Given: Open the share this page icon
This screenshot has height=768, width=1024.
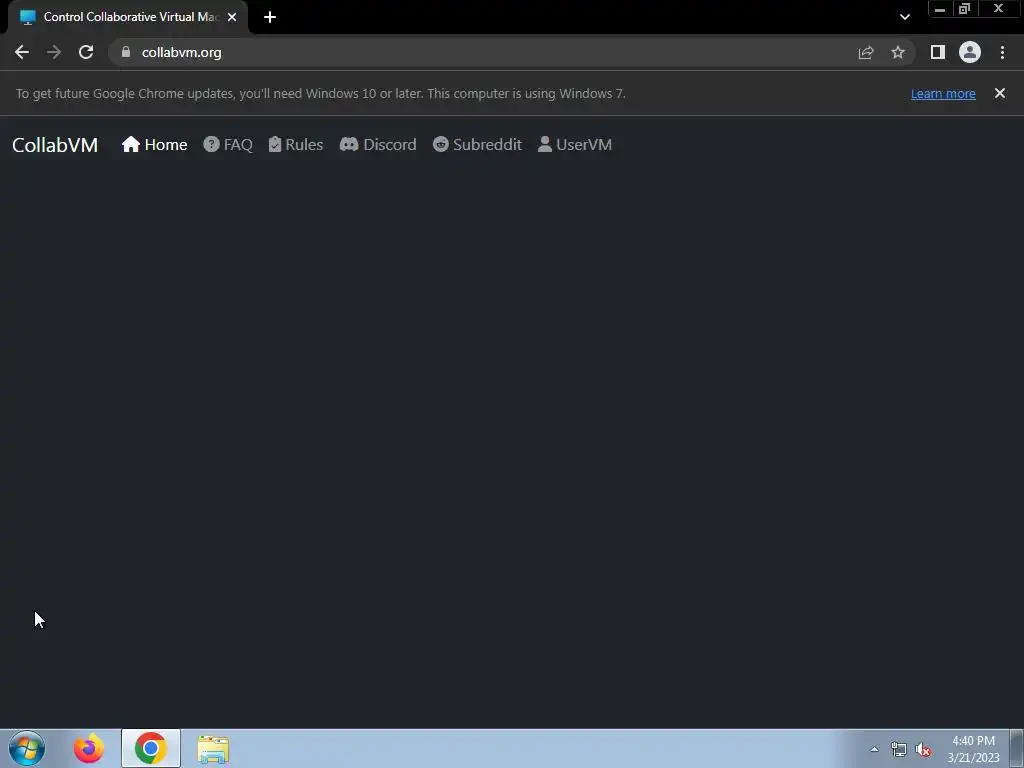Looking at the screenshot, I should pyautogui.click(x=866, y=52).
